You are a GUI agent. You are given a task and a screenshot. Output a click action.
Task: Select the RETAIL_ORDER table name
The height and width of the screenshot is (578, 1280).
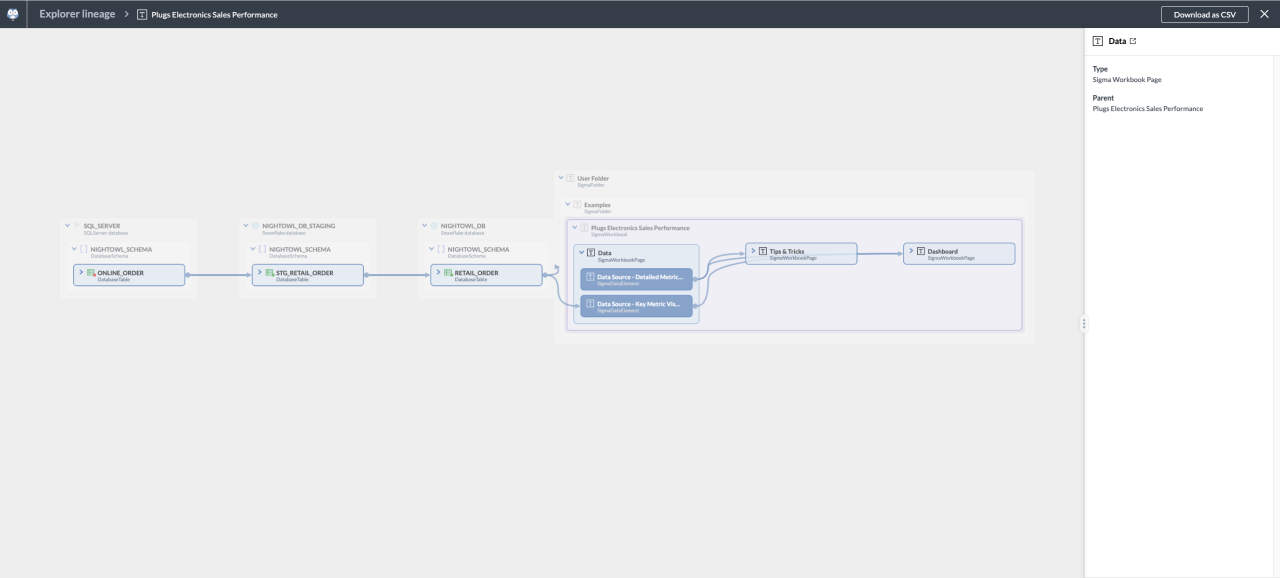(x=476, y=272)
